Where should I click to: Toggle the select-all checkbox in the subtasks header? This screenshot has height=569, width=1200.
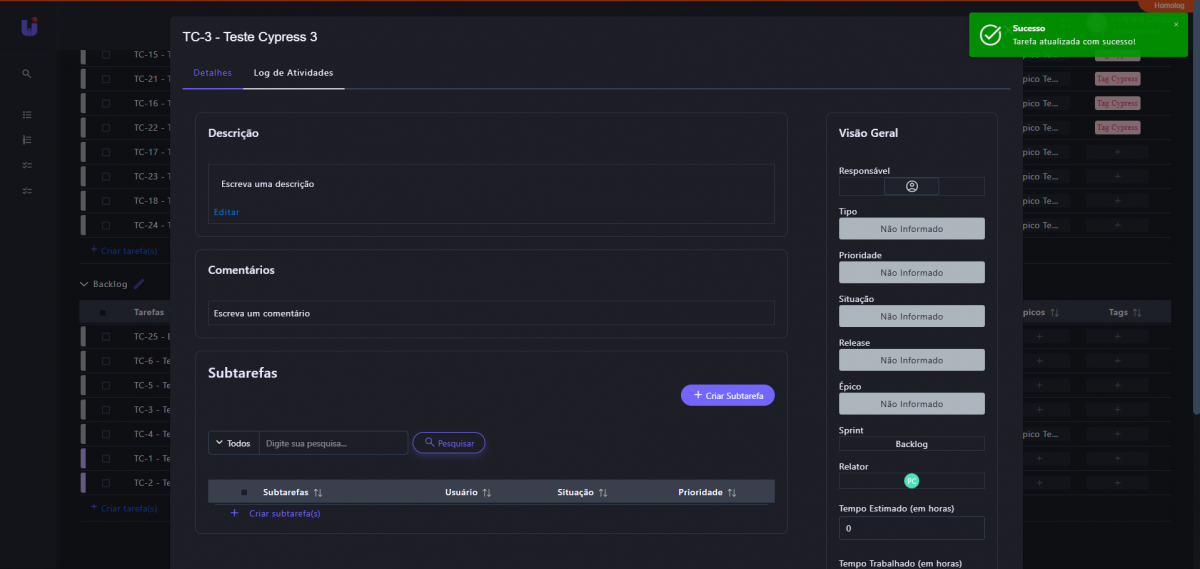point(244,493)
